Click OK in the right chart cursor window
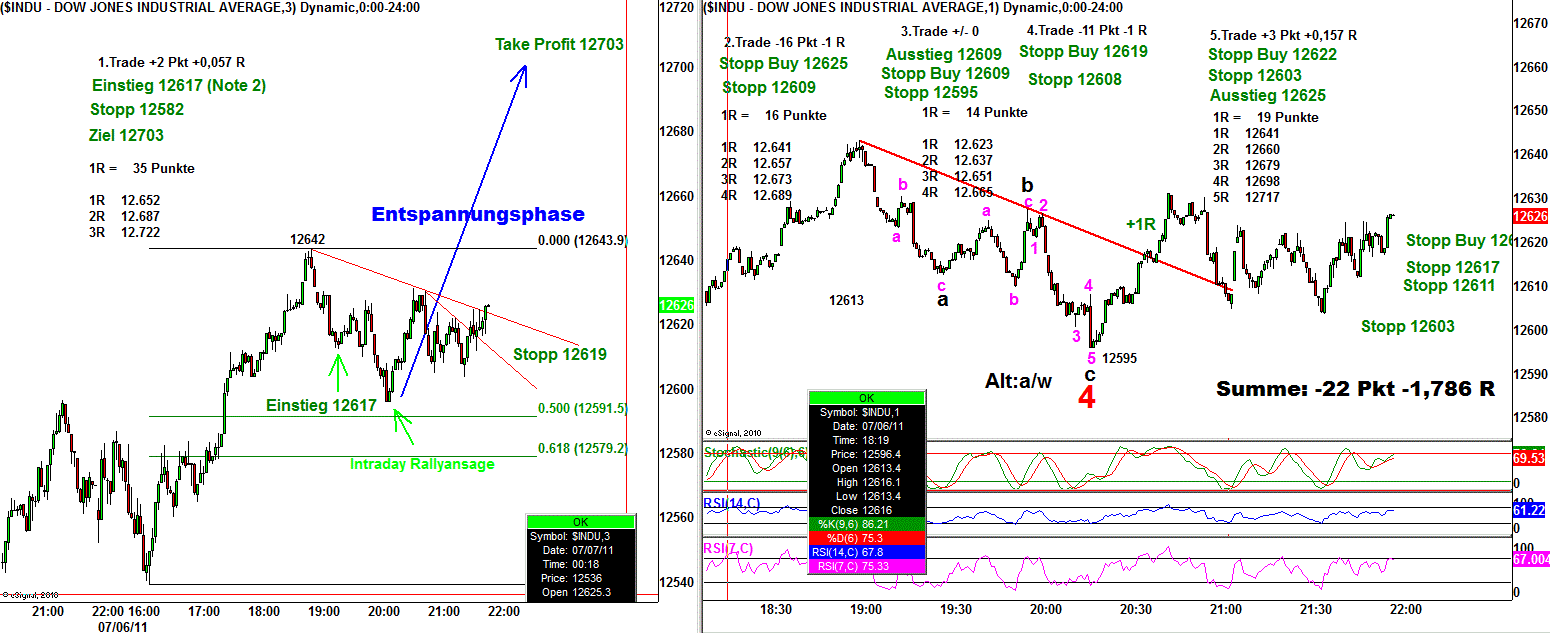 866,397
